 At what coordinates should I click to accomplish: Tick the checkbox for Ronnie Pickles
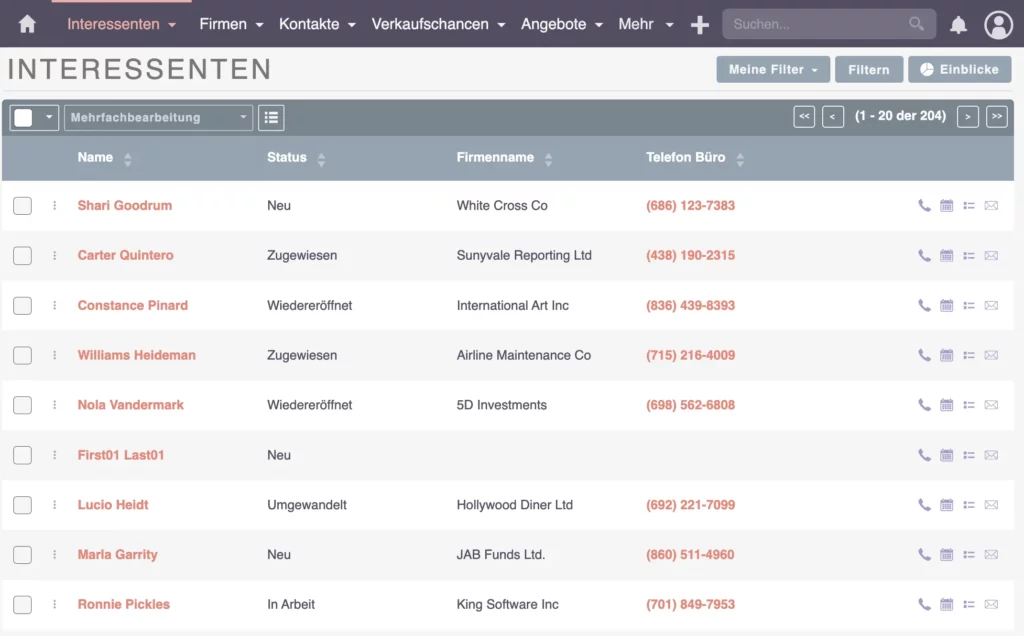tap(22, 604)
